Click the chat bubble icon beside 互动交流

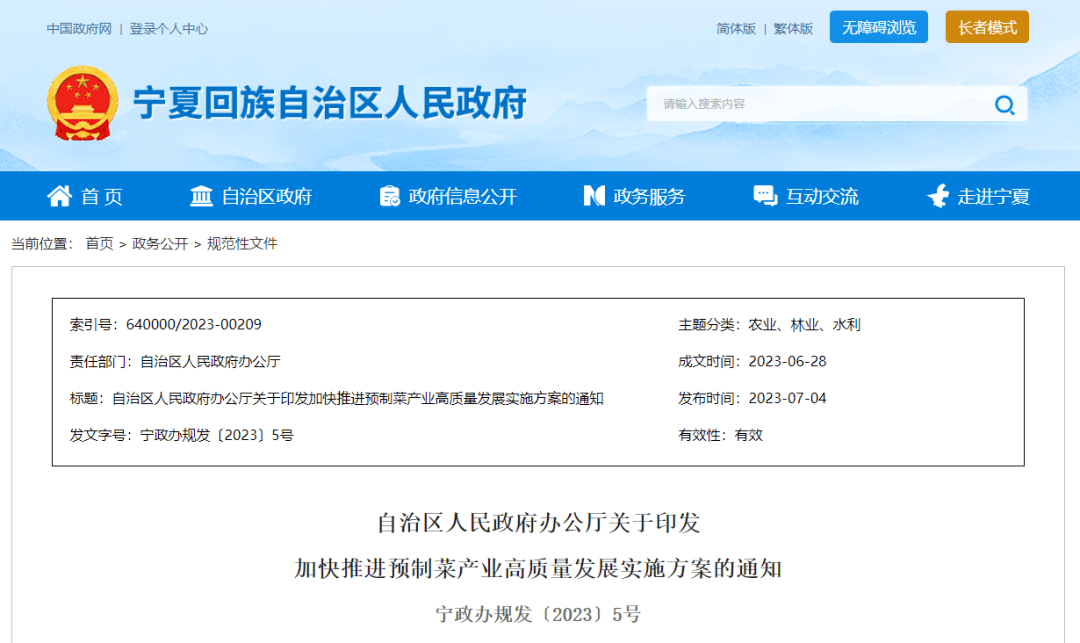[x=765, y=196]
